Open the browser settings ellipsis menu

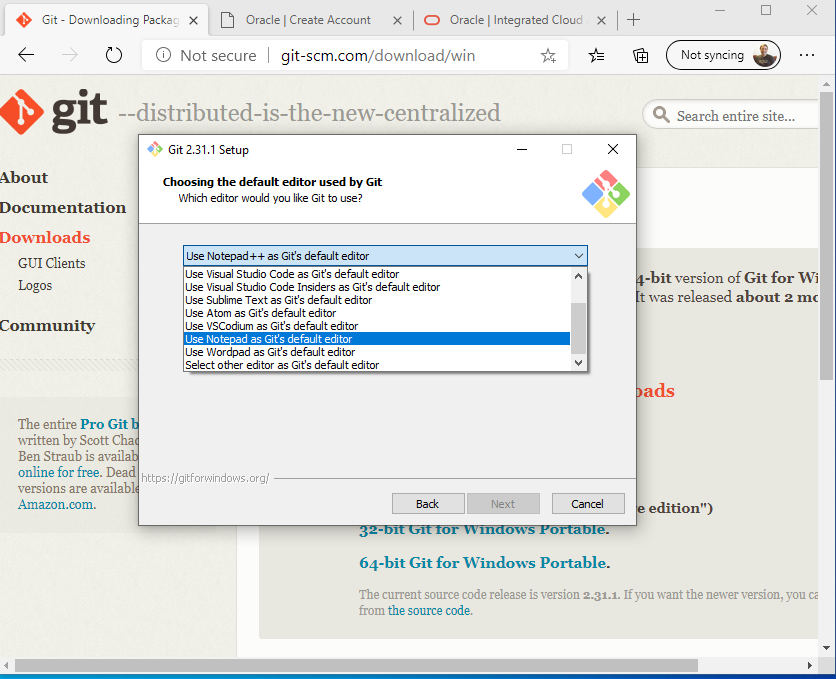pos(808,56)
